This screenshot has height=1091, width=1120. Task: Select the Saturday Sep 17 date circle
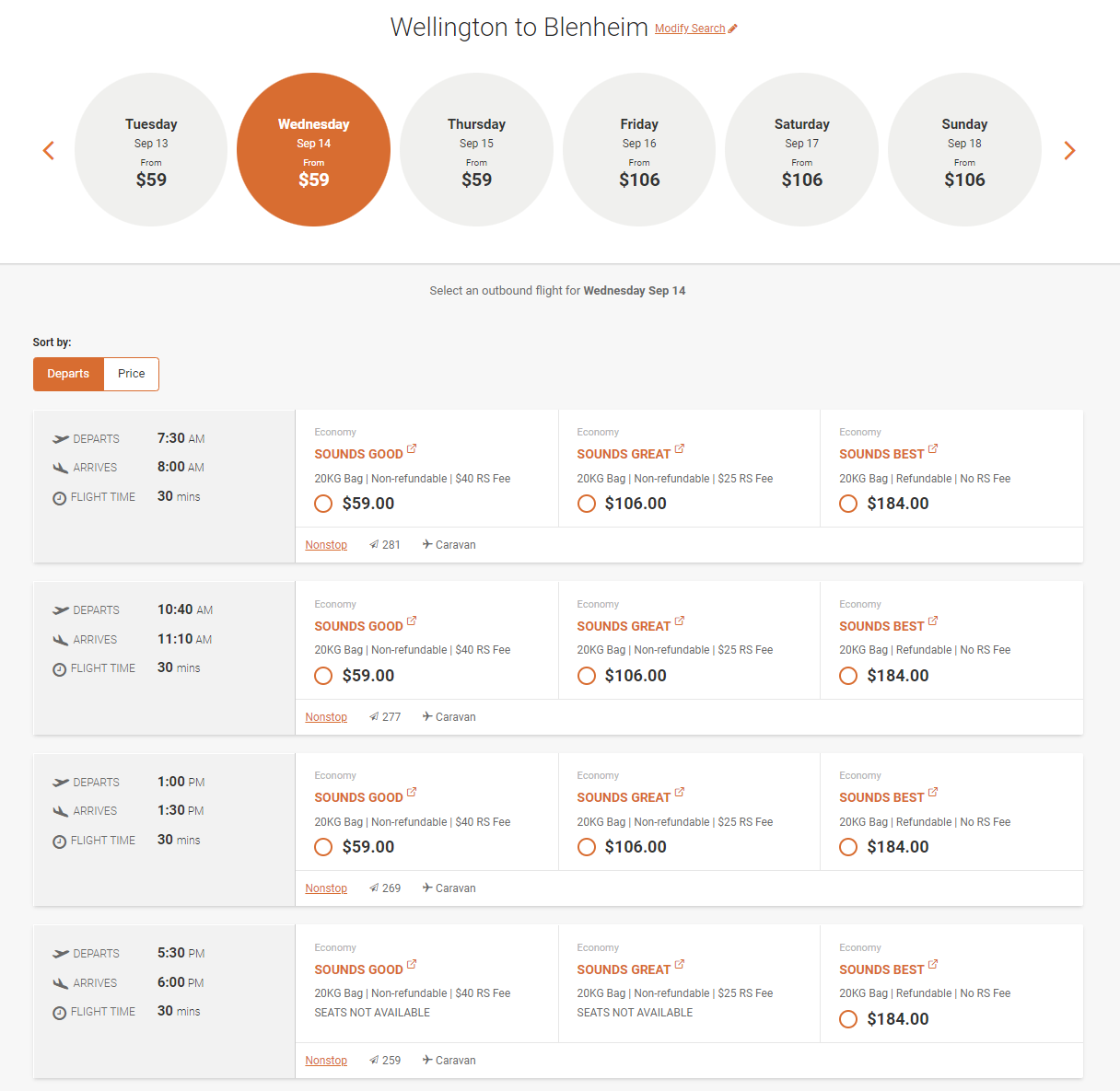coord(801,149)
